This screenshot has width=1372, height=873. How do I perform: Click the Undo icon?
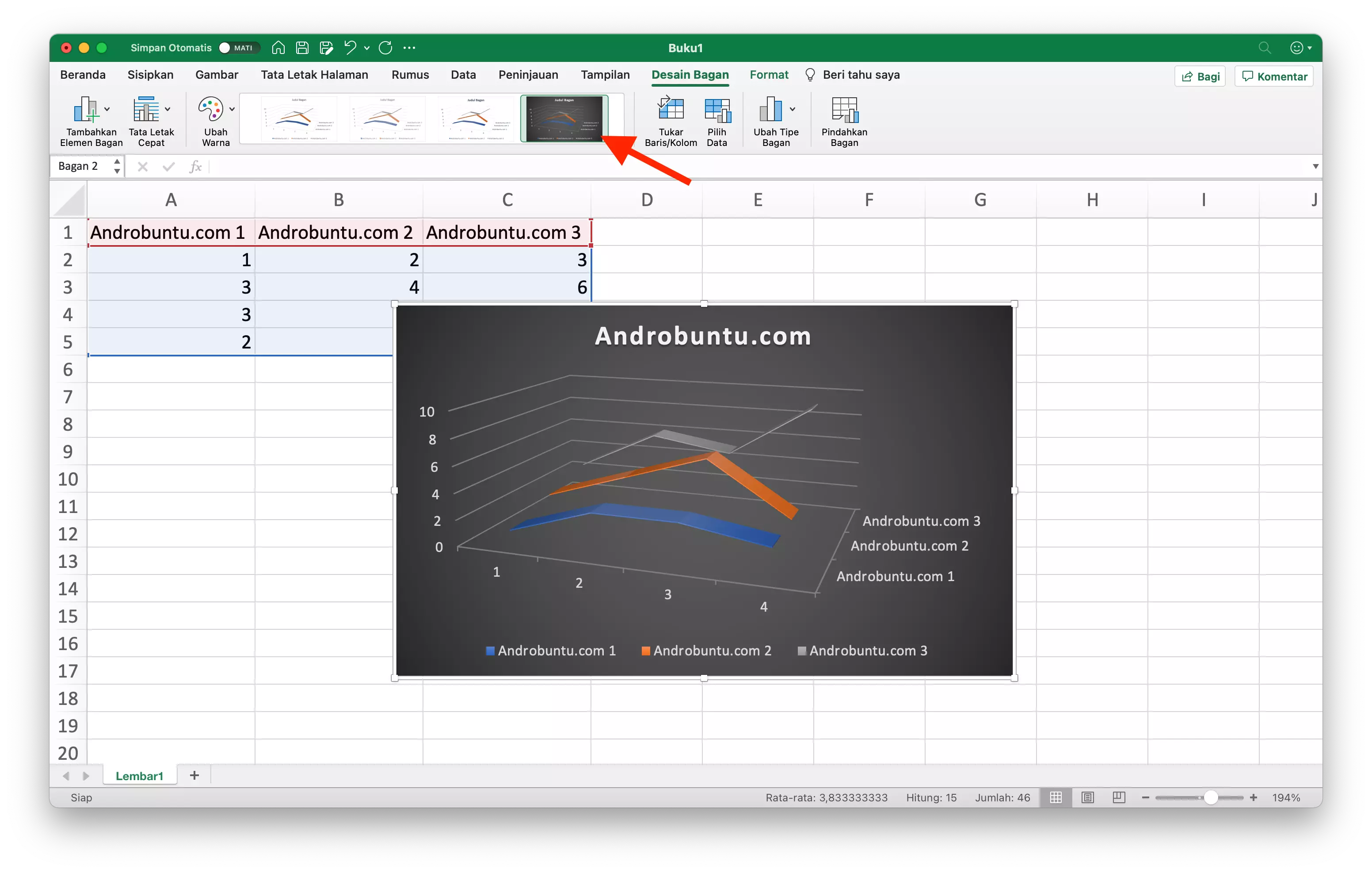point(351,48)
